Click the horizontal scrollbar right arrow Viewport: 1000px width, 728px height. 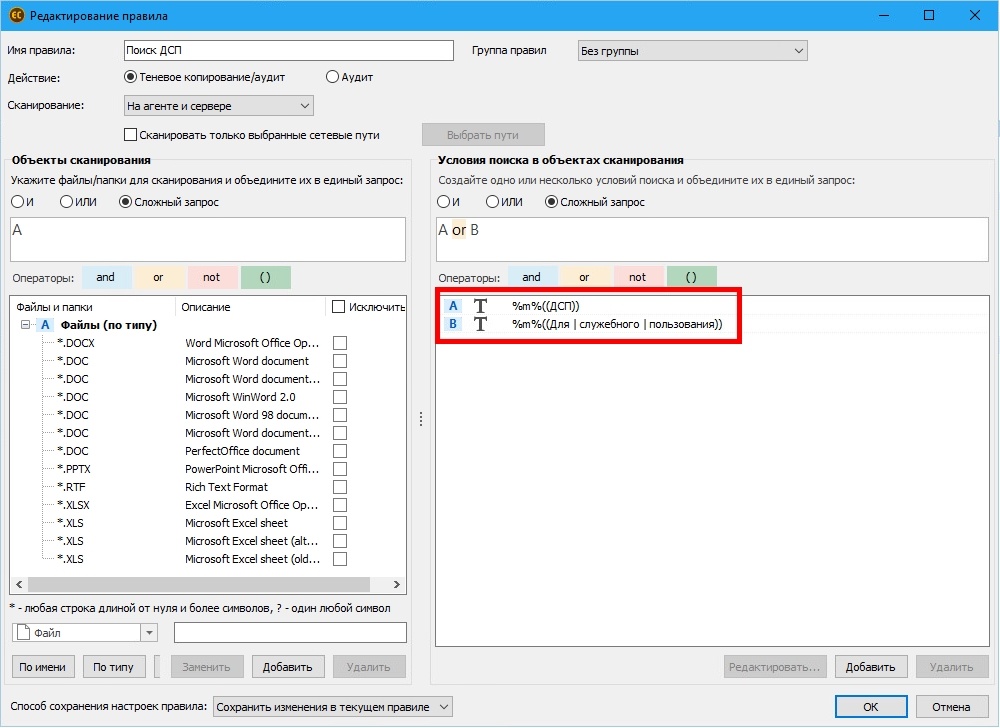click(x=397, y=585)
